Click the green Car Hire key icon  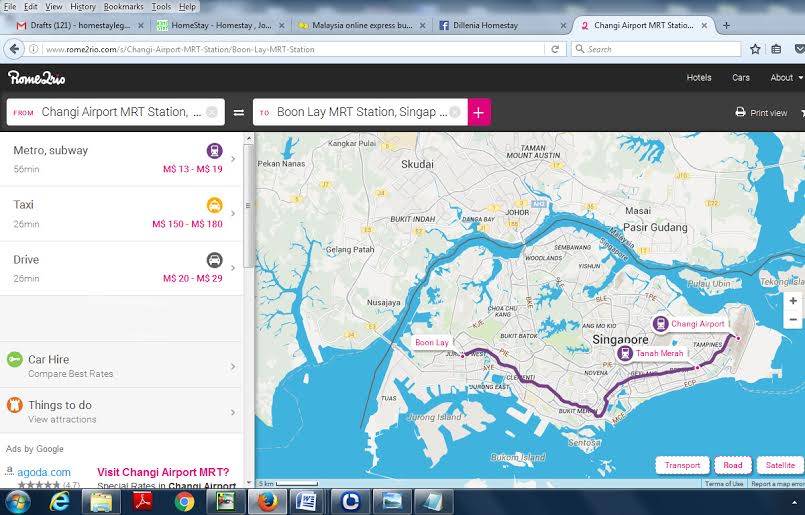point(14,359)
